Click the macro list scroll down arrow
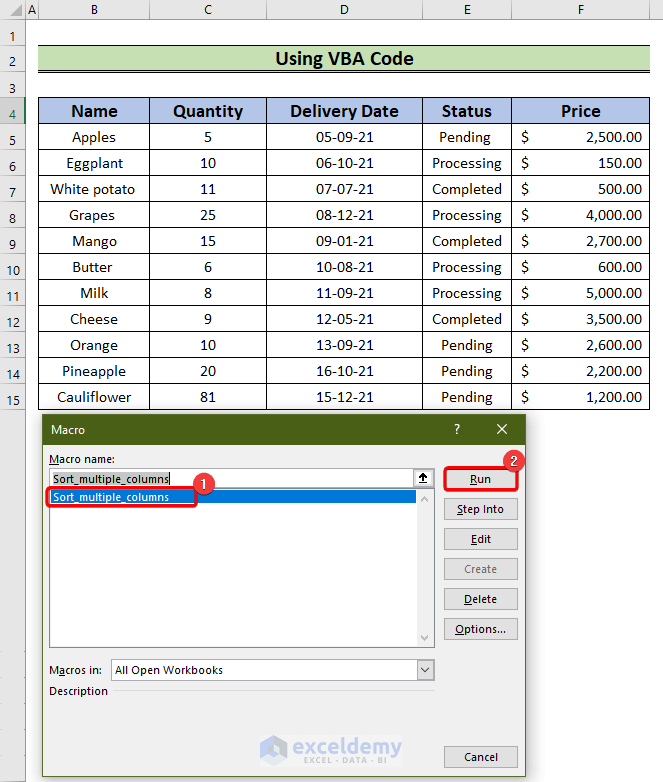The width and height of the screenshot is (663, 782). 425,637
